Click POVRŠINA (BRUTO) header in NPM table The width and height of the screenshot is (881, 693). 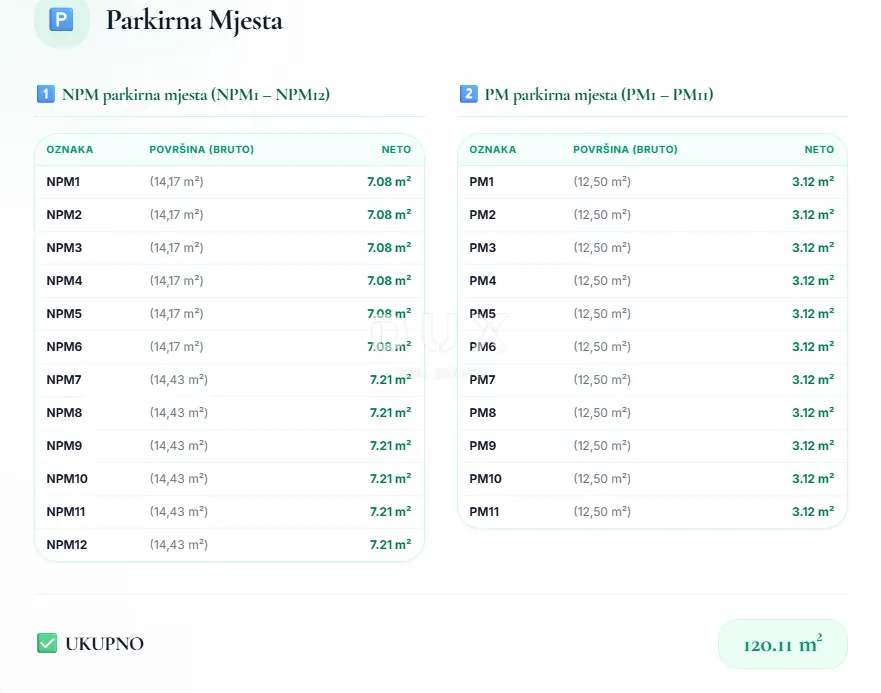[x=202, y=150]
